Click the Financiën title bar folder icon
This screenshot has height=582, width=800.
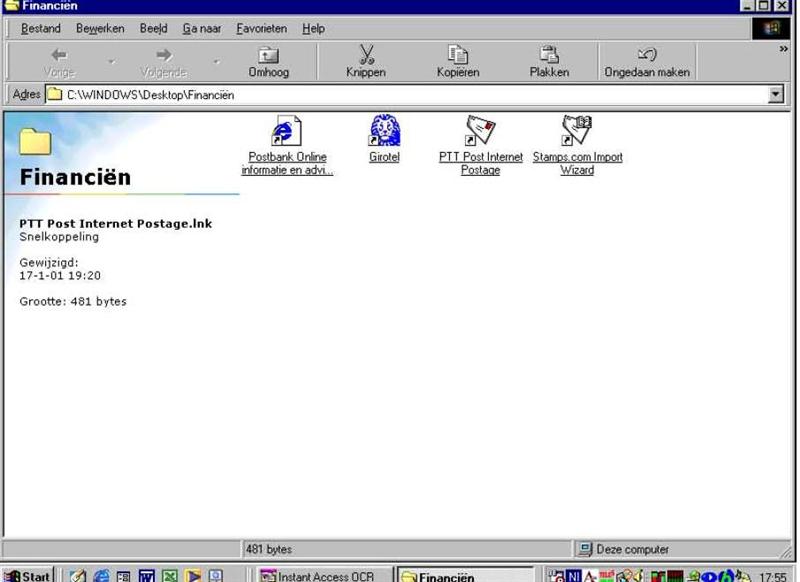[x=11, y=6]
